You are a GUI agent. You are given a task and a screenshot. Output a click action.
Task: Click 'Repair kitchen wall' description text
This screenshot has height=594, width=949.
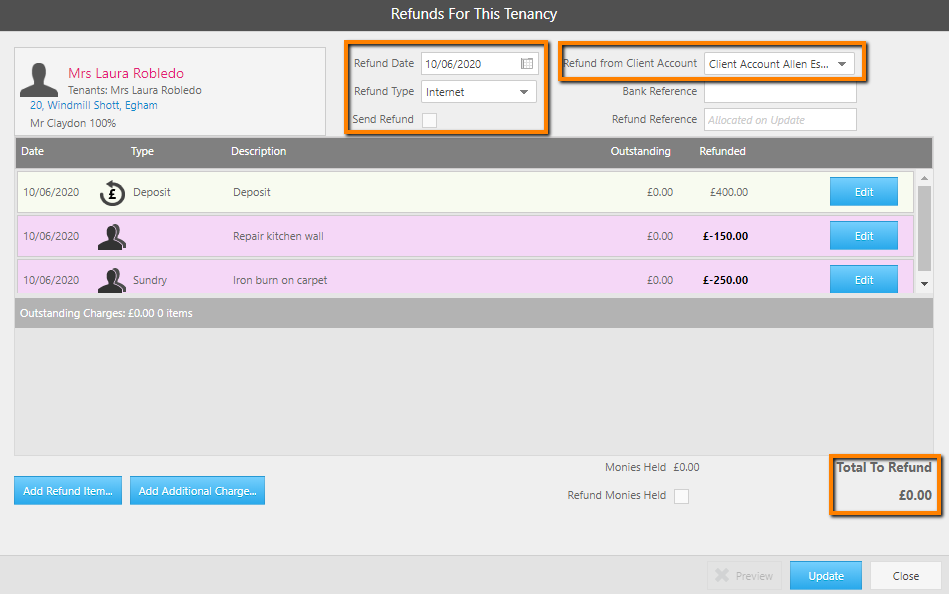tap(278, 236)
